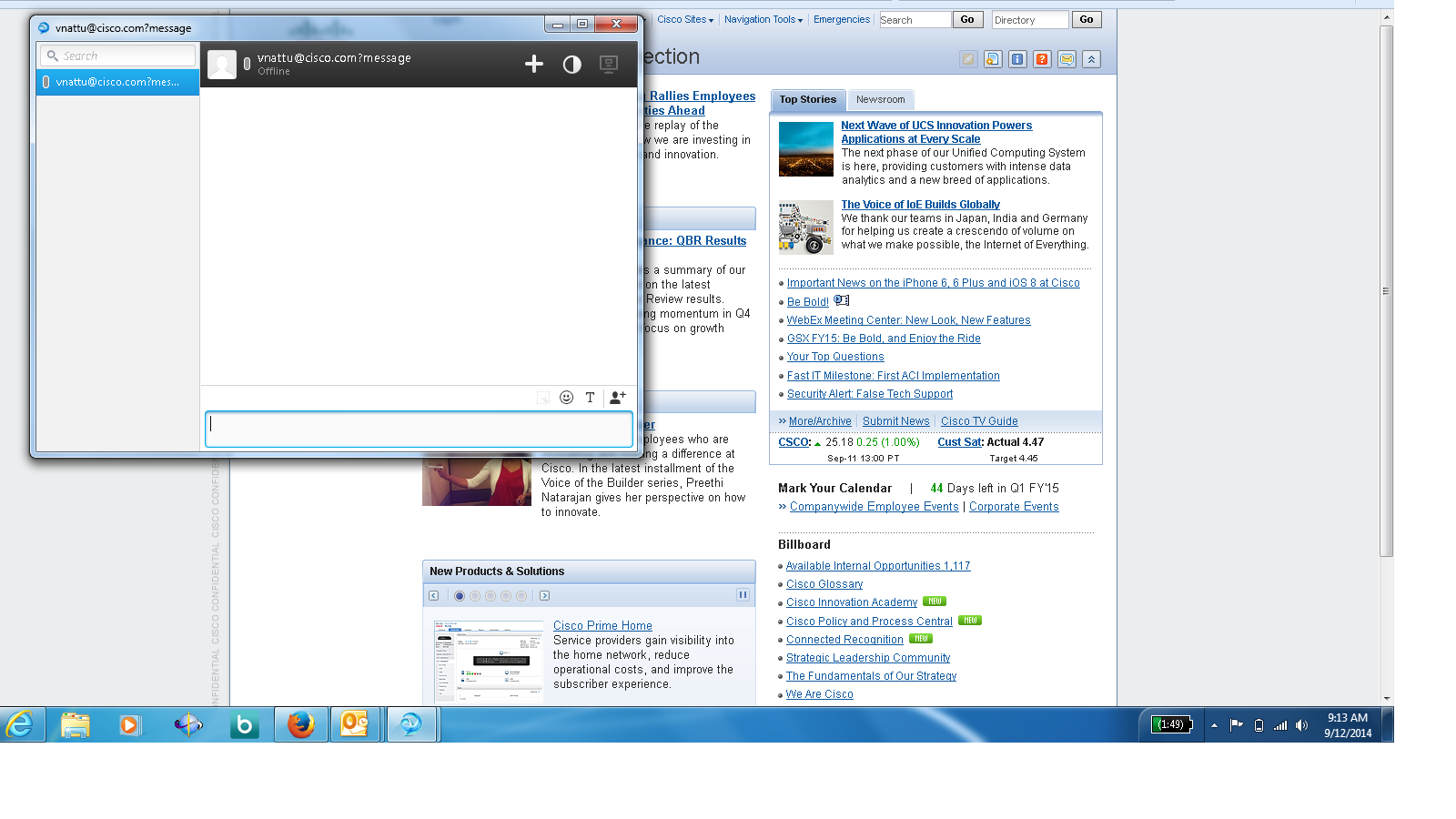Image resolution: width=1456 pixels, height=819 pixels.
Task: Switch to the Newsroom tab
Action: [880, 100]
